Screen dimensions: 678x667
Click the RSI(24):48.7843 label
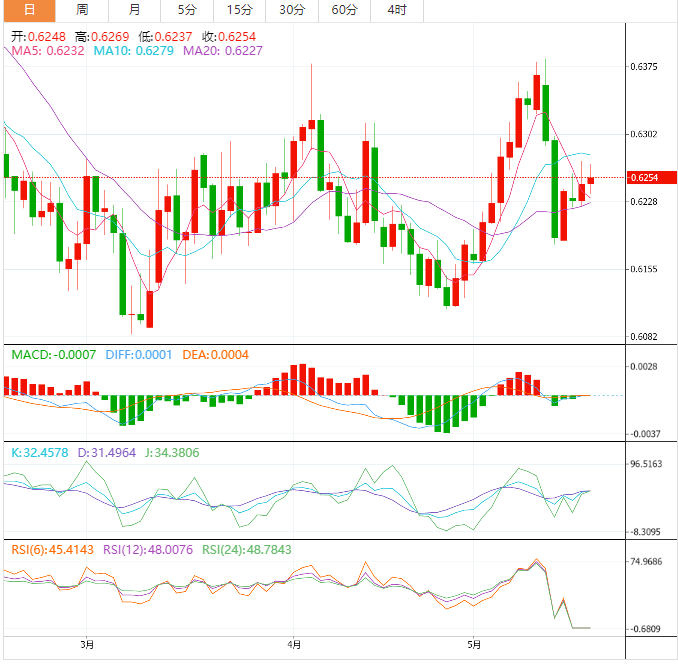tap(247, 550)
